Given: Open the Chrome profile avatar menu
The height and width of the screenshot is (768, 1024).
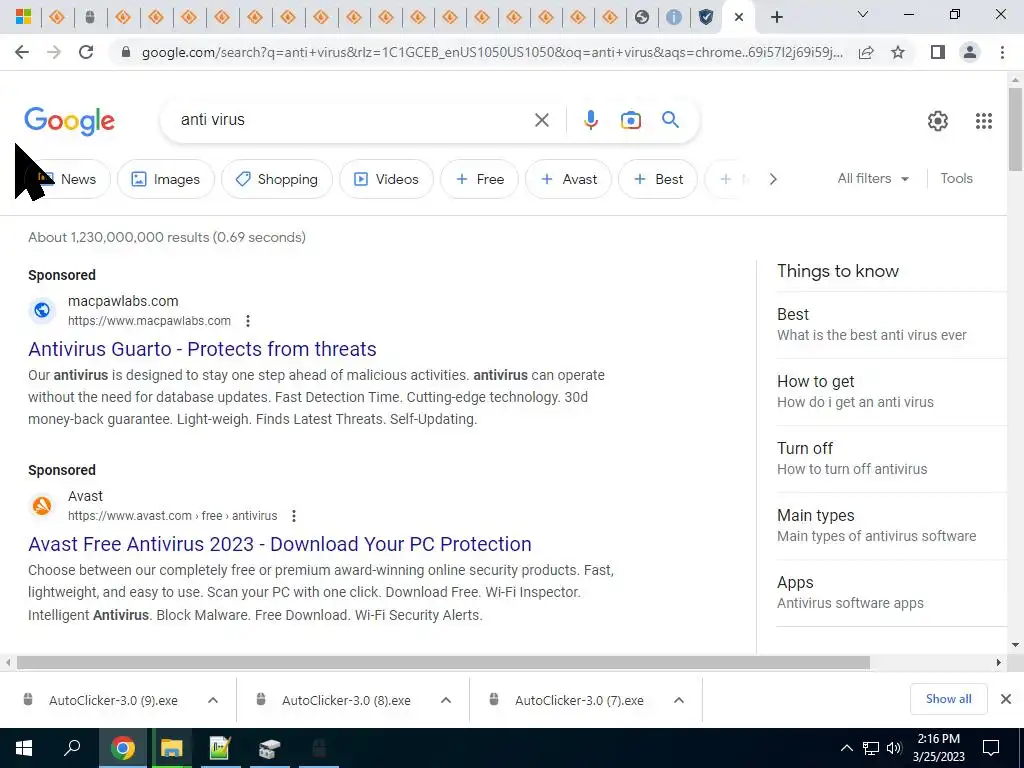Looking at the screenshot, I should pos(970,52).
